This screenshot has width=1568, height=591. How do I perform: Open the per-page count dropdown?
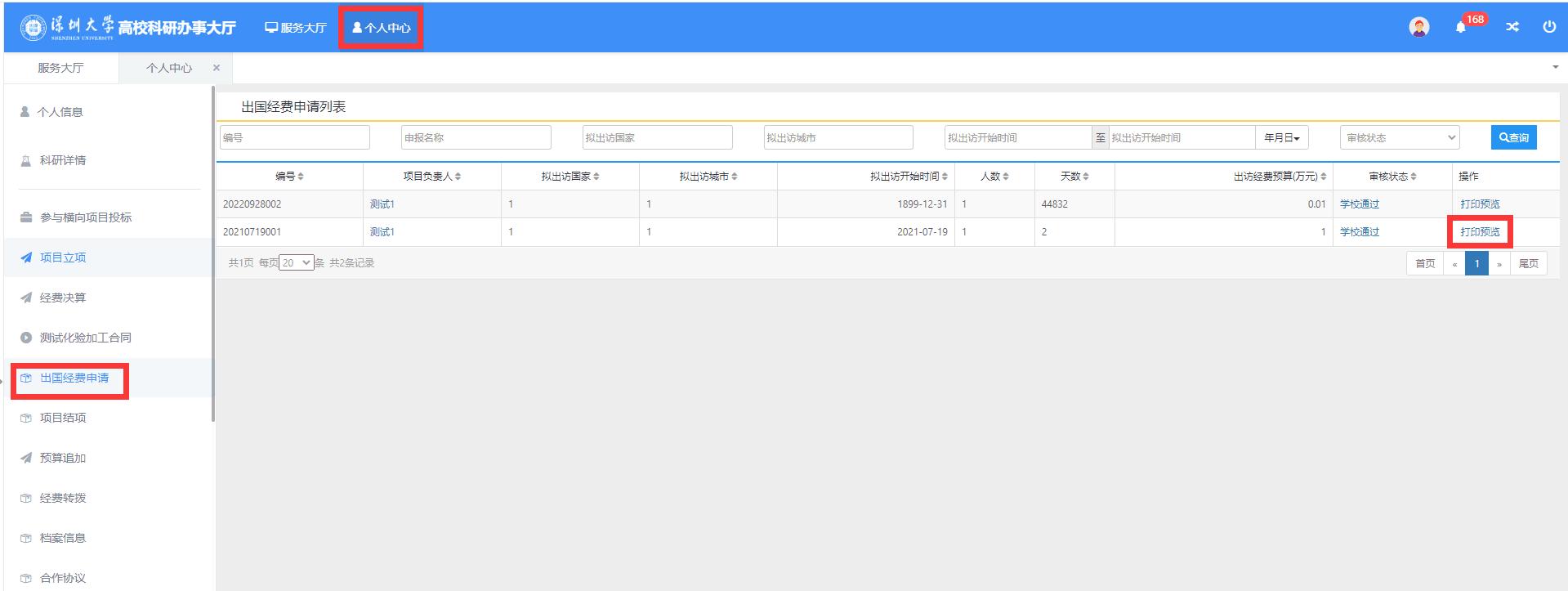(x=296, y=263)
